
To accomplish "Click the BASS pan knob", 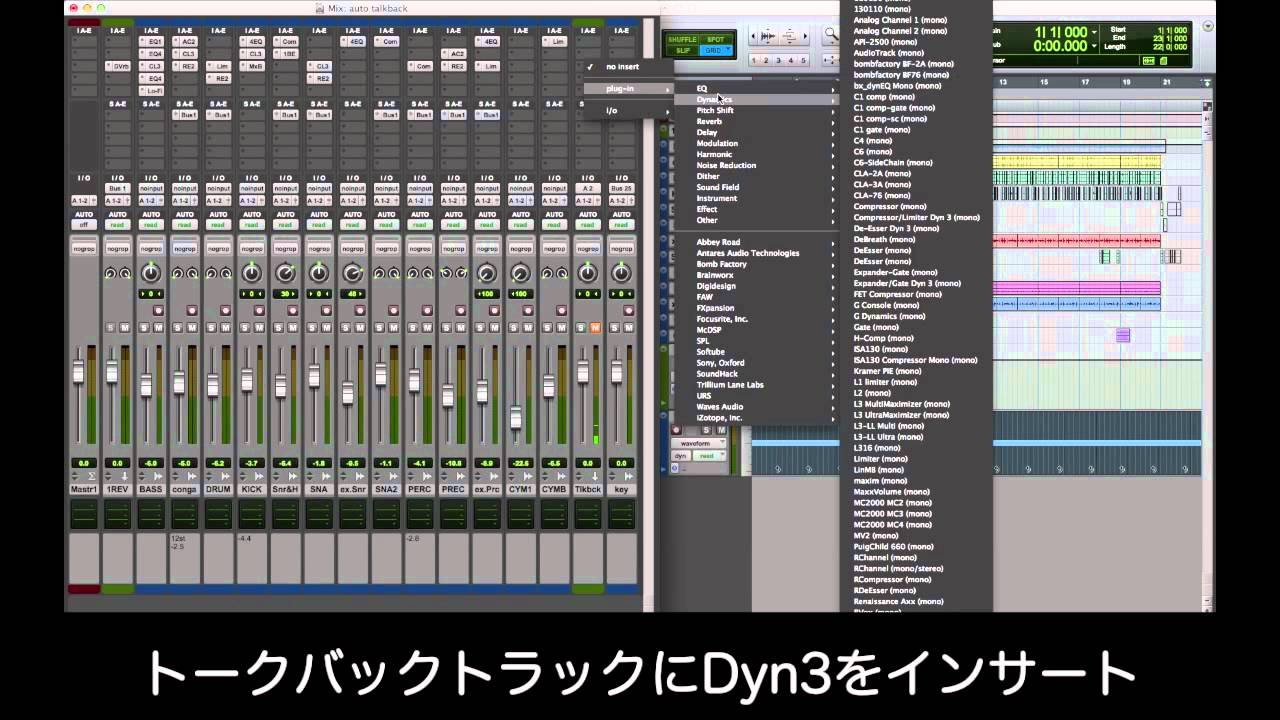I will pos(151,273).
